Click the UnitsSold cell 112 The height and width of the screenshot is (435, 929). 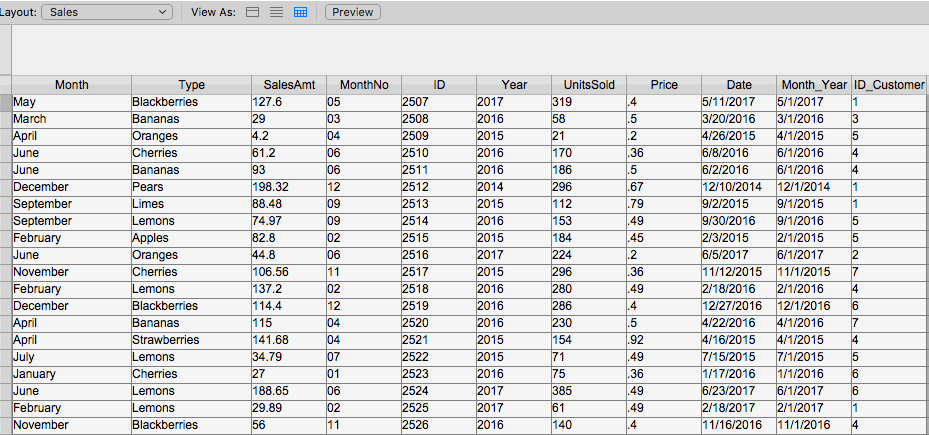[589, 204]
